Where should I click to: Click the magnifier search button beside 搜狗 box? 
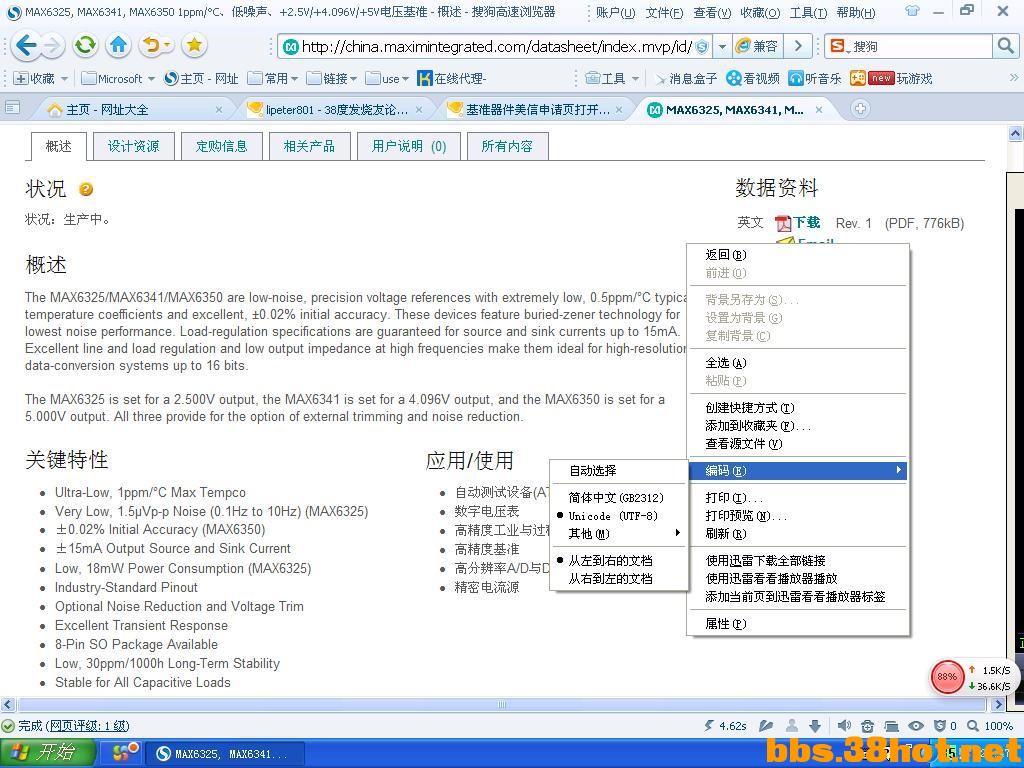click(x=1005, y=46)
